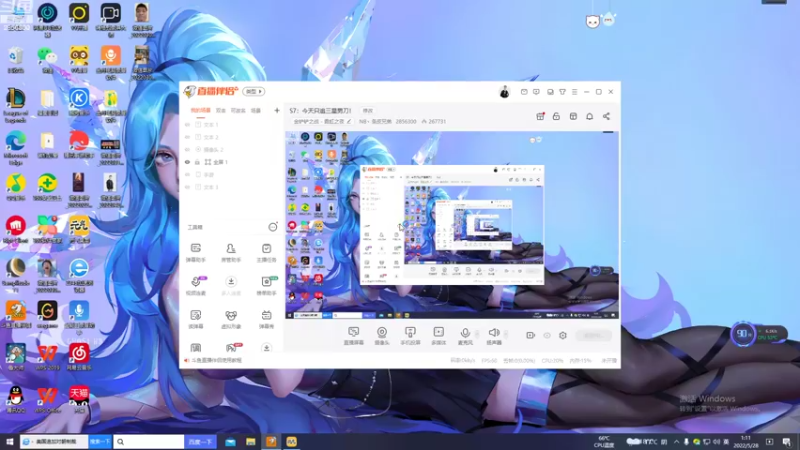
Task: Open WeChat desktop shortcut
Action: click(x=47, y=60)
